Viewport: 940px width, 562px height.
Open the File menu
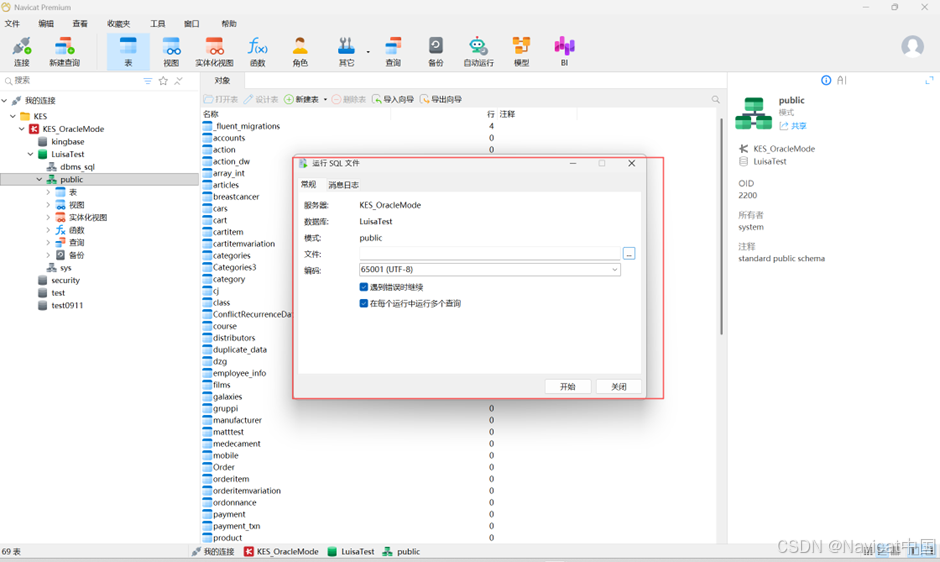click(12, 23)
